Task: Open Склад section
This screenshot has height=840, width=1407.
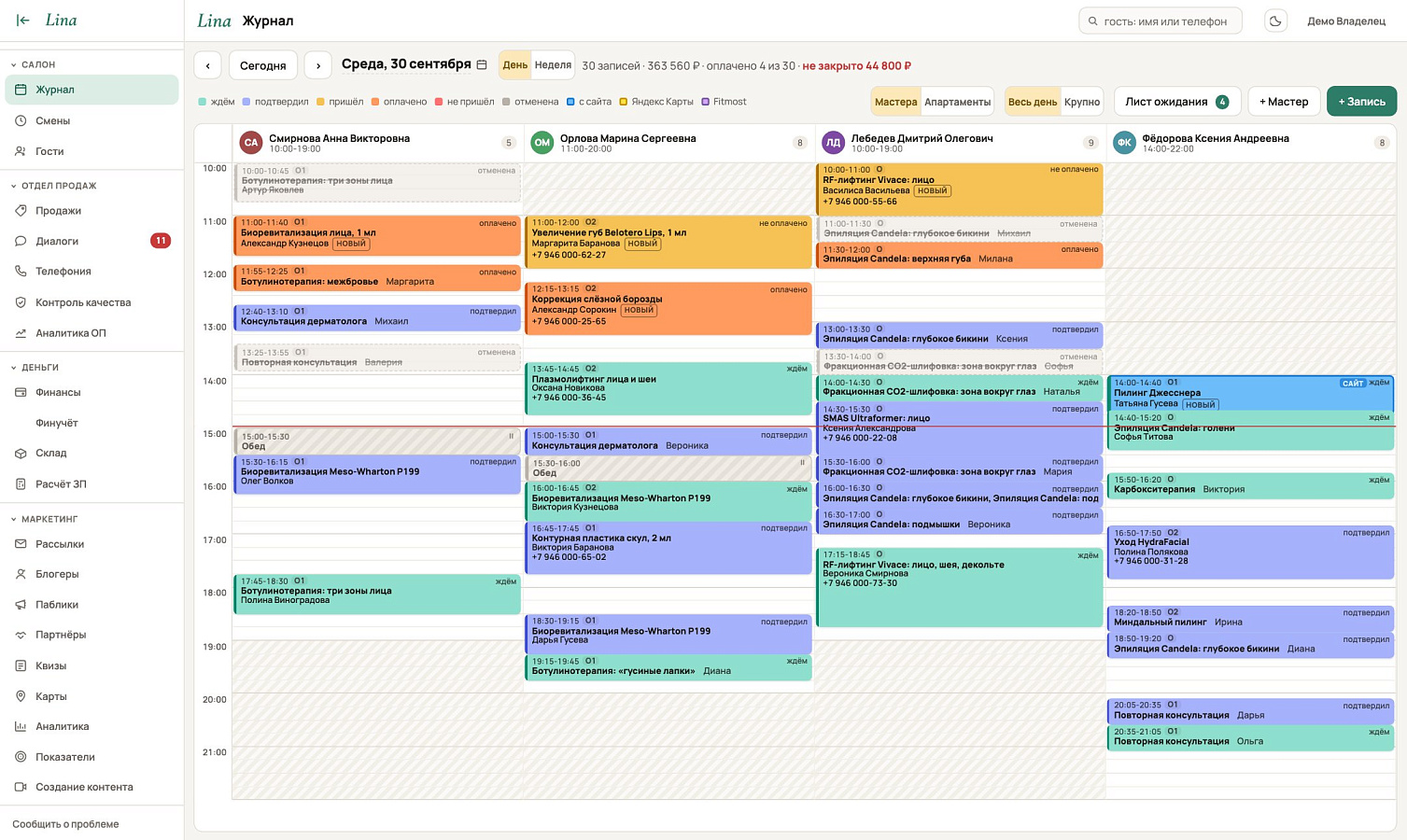Action: click(x=91, y=454)
